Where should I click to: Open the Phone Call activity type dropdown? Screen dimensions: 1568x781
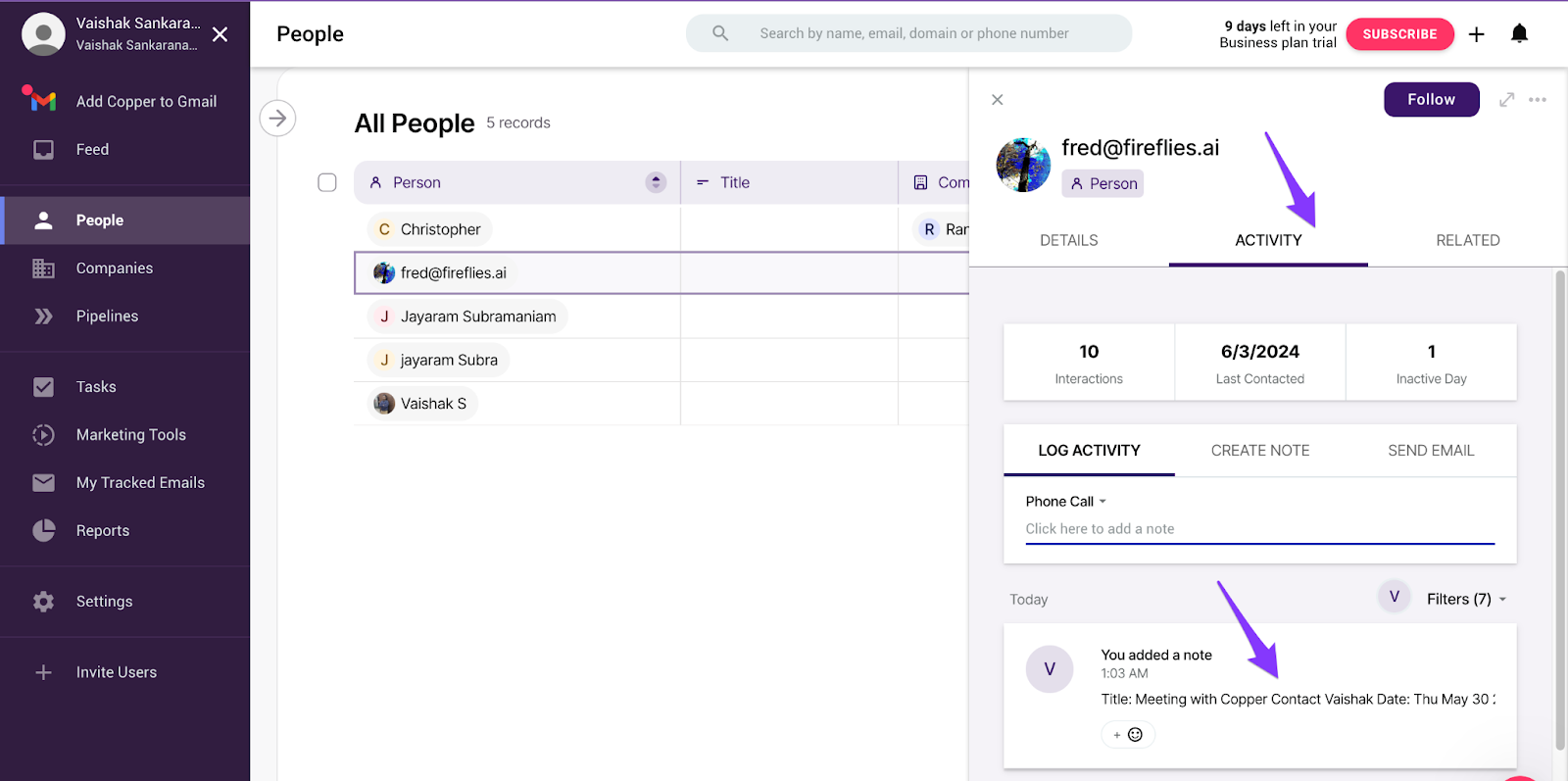[x=1065, y=501]
